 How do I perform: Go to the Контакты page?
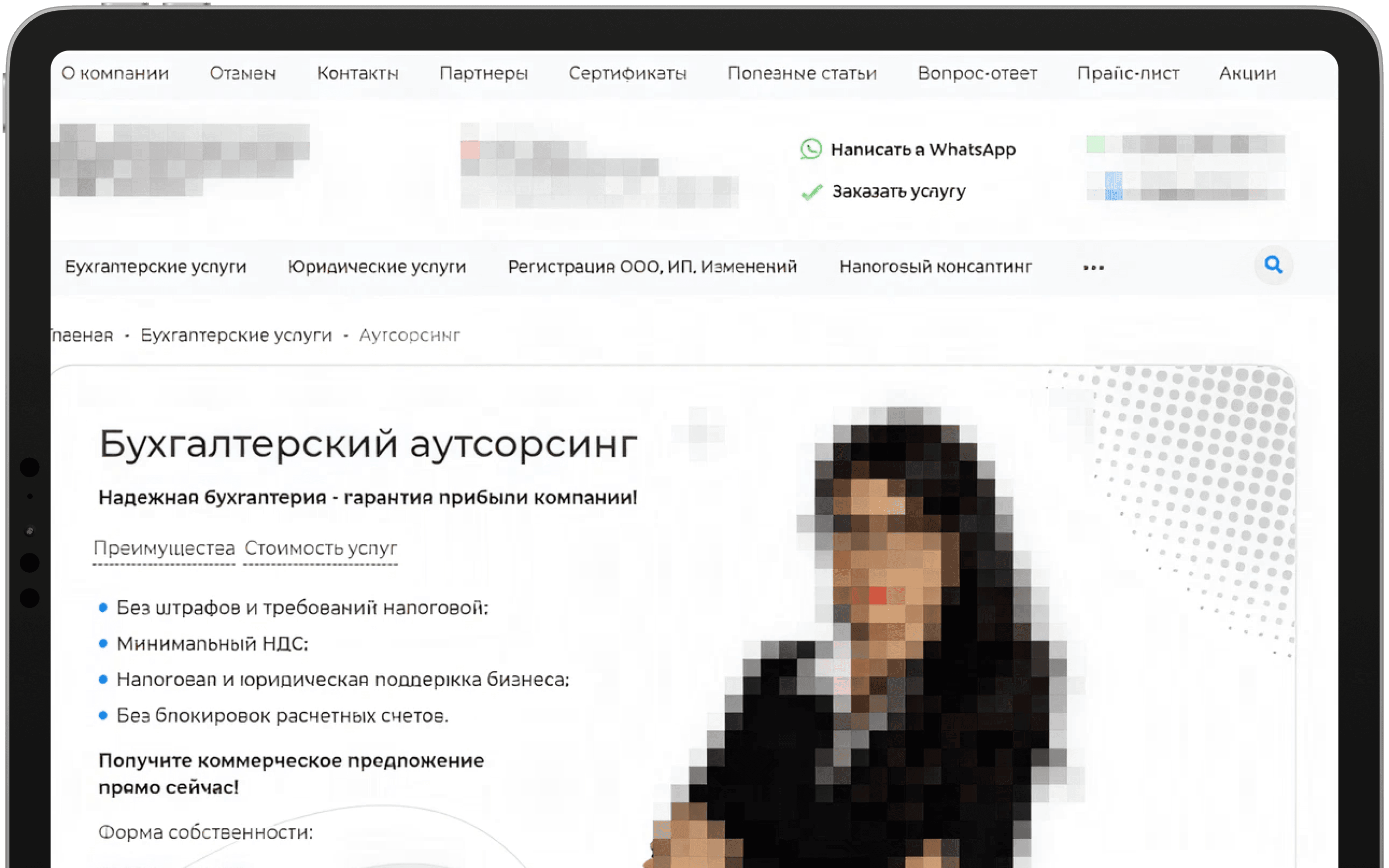click(x=357, y=73)
